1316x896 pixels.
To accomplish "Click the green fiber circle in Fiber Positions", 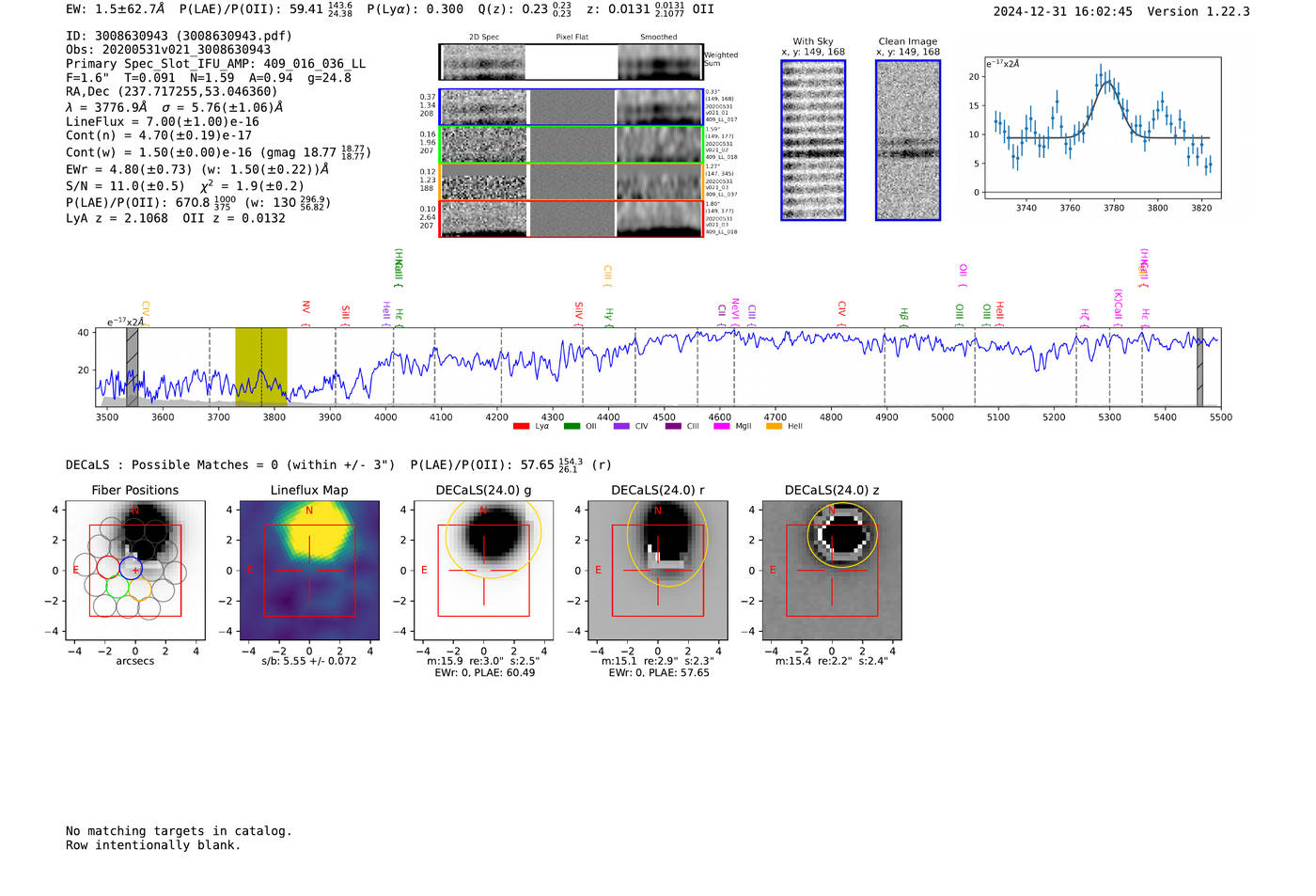I will [x=117, y=588].
